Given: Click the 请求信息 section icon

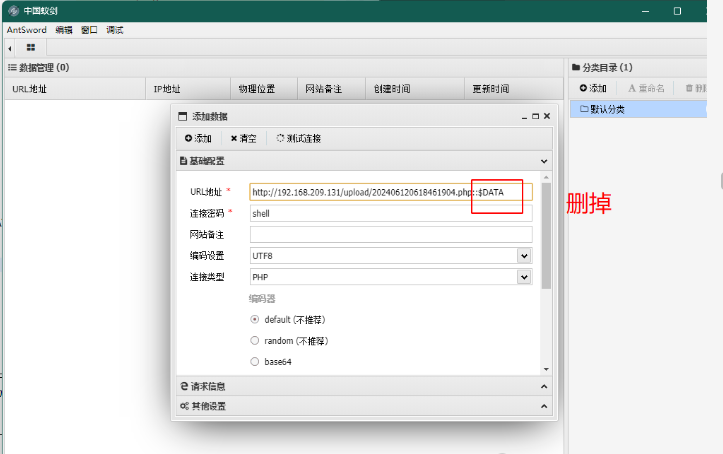Looking at the screenshot, I should pos(184,386).
